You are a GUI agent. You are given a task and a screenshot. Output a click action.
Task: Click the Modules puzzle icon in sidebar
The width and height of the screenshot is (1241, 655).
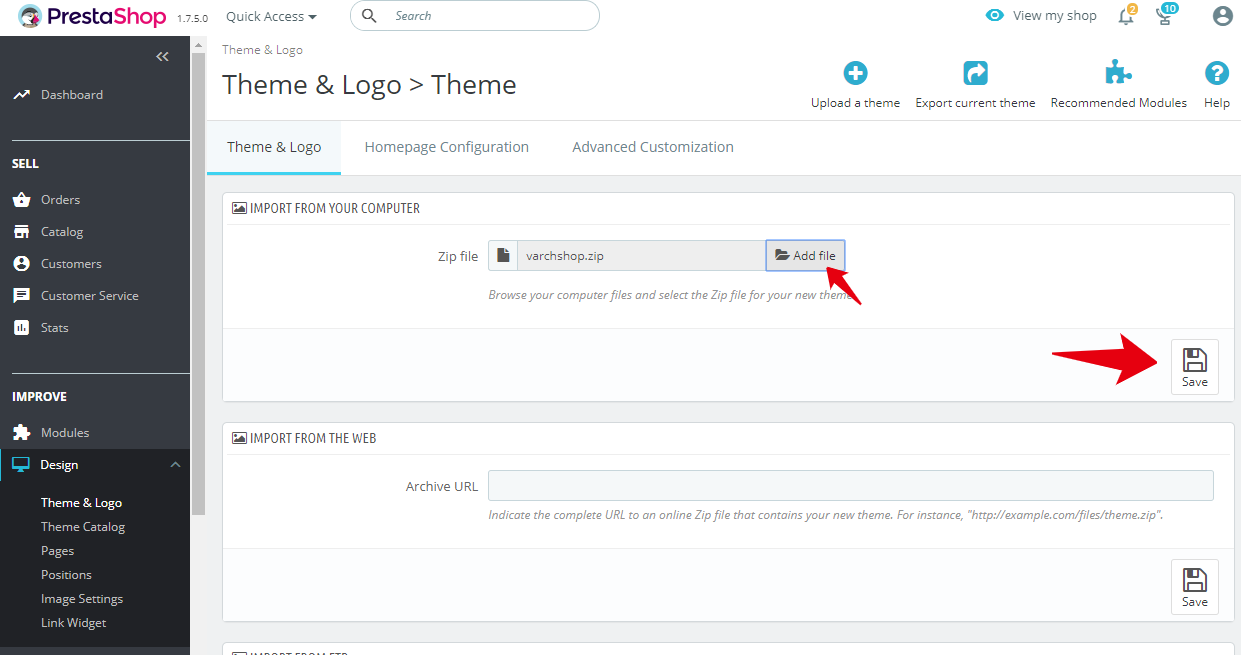[x=21, y=433]
